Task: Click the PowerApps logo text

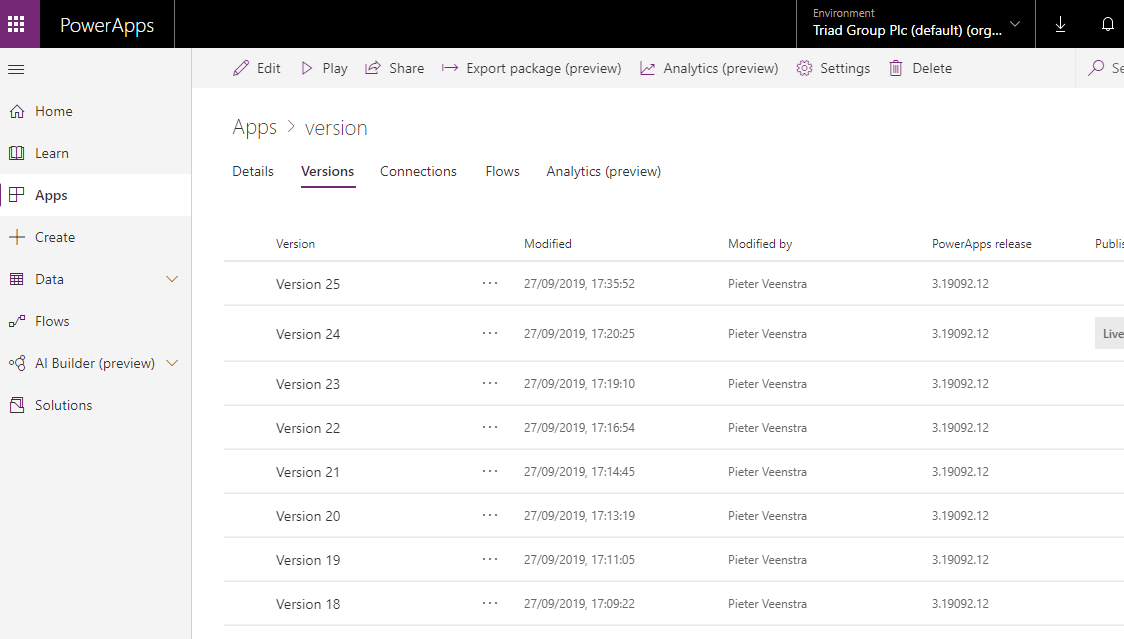Action: (107, 25)
